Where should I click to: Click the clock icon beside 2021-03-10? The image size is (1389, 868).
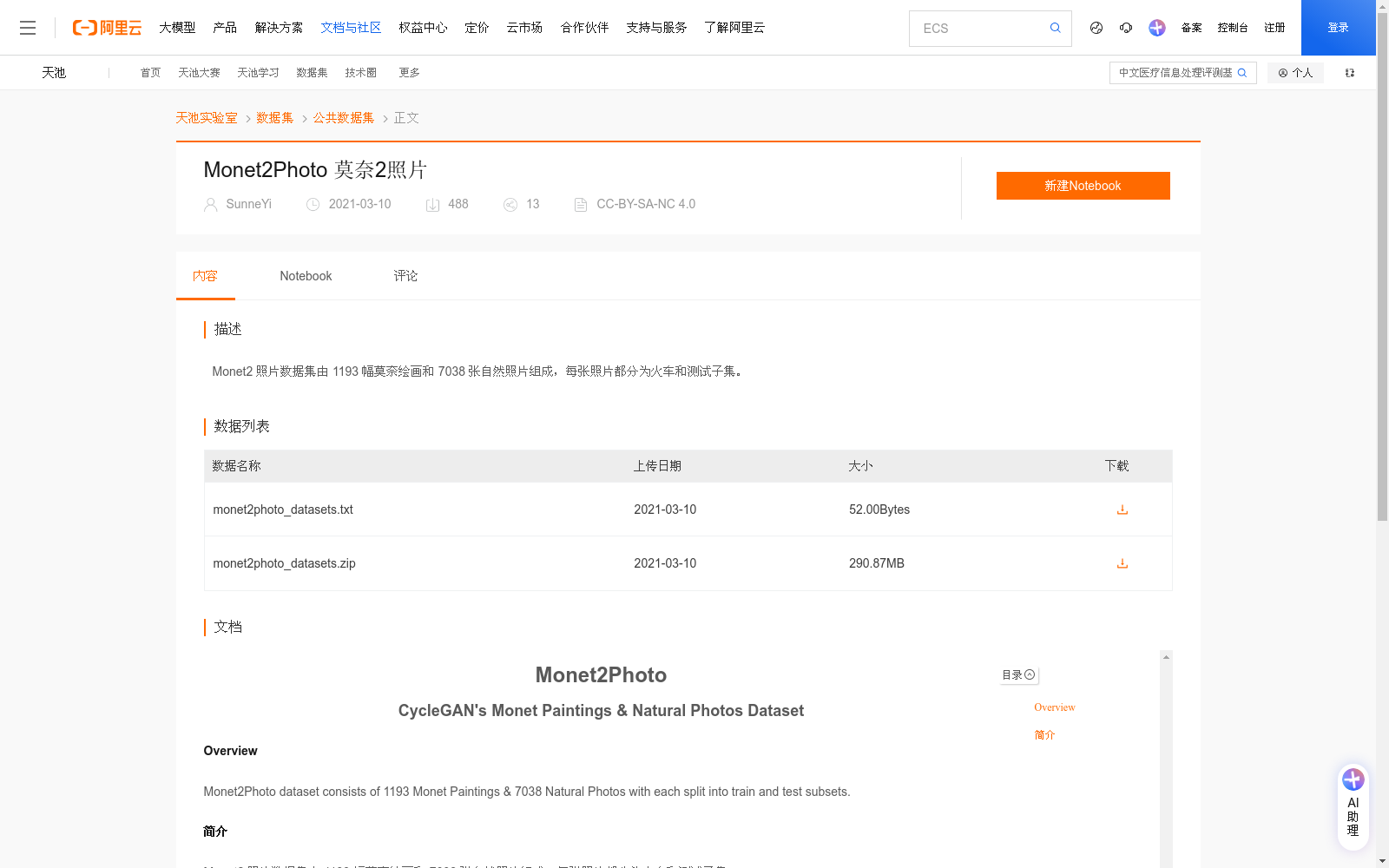tap(313, 205)
